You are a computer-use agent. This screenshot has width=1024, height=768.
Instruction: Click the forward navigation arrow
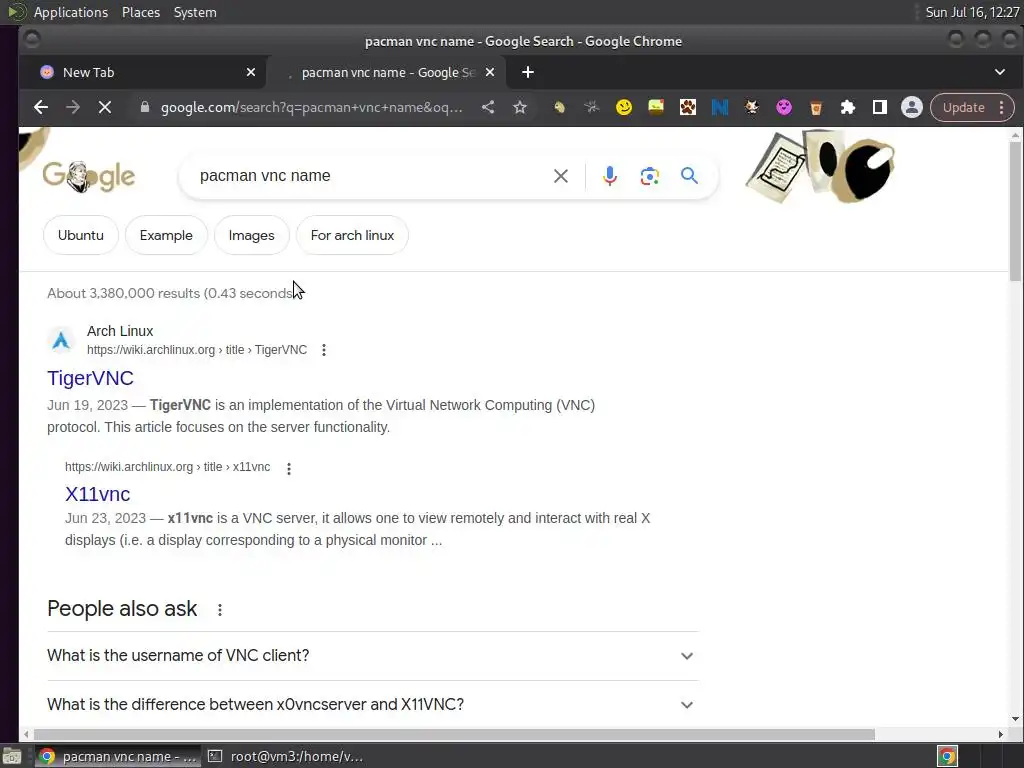coord(72,107)
